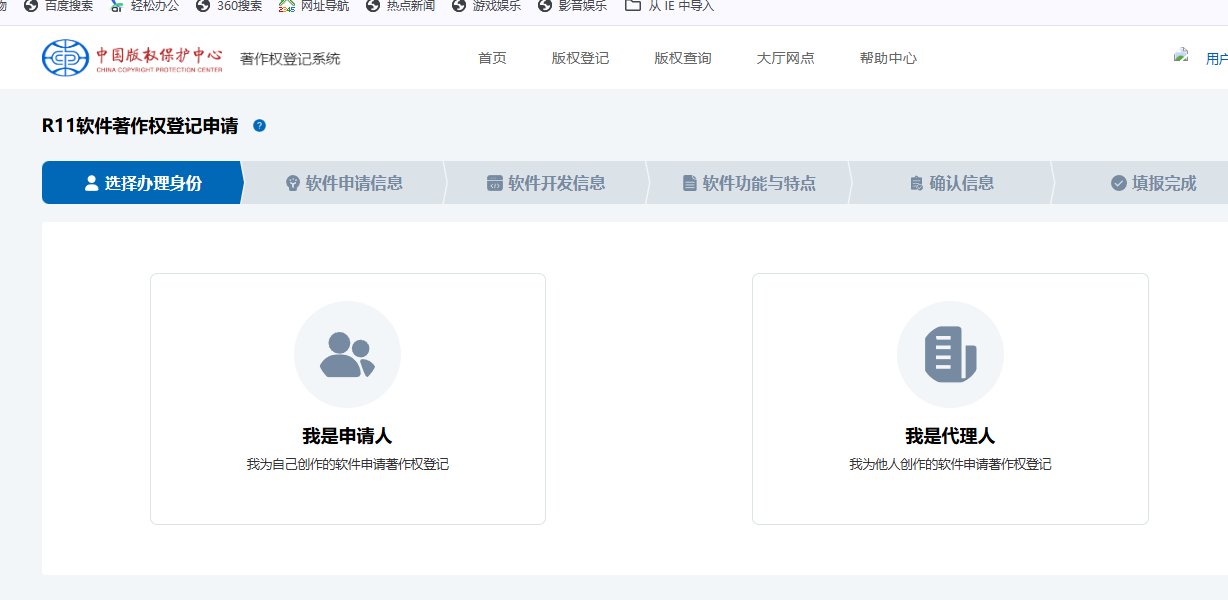The width and height of the screenshot is (1228, 600).
Task: Open the 网址导航 bookmark
Action: (314, 6)
